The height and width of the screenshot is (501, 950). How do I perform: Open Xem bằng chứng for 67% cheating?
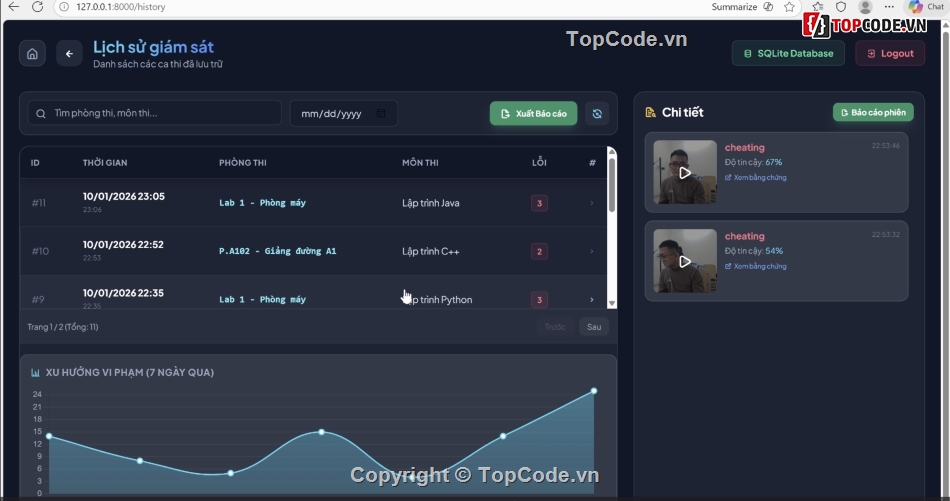(x=756, y=178)
